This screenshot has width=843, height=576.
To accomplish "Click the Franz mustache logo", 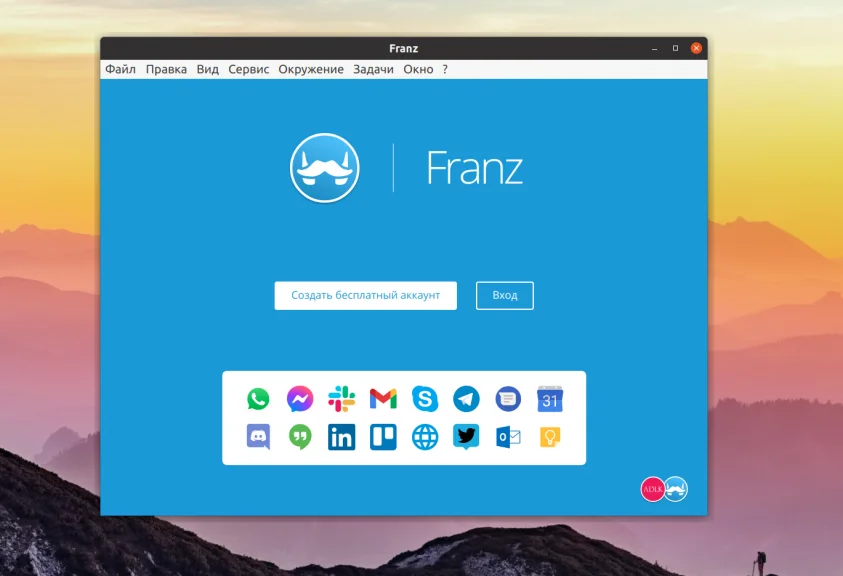I will (325, 168).
